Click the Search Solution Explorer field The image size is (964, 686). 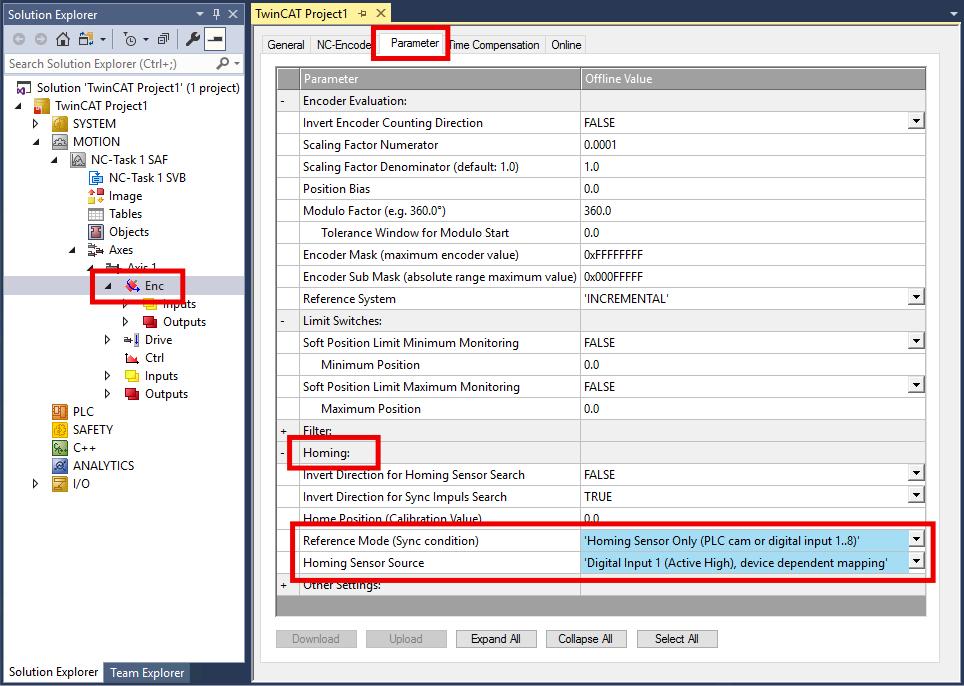point(111,63)
